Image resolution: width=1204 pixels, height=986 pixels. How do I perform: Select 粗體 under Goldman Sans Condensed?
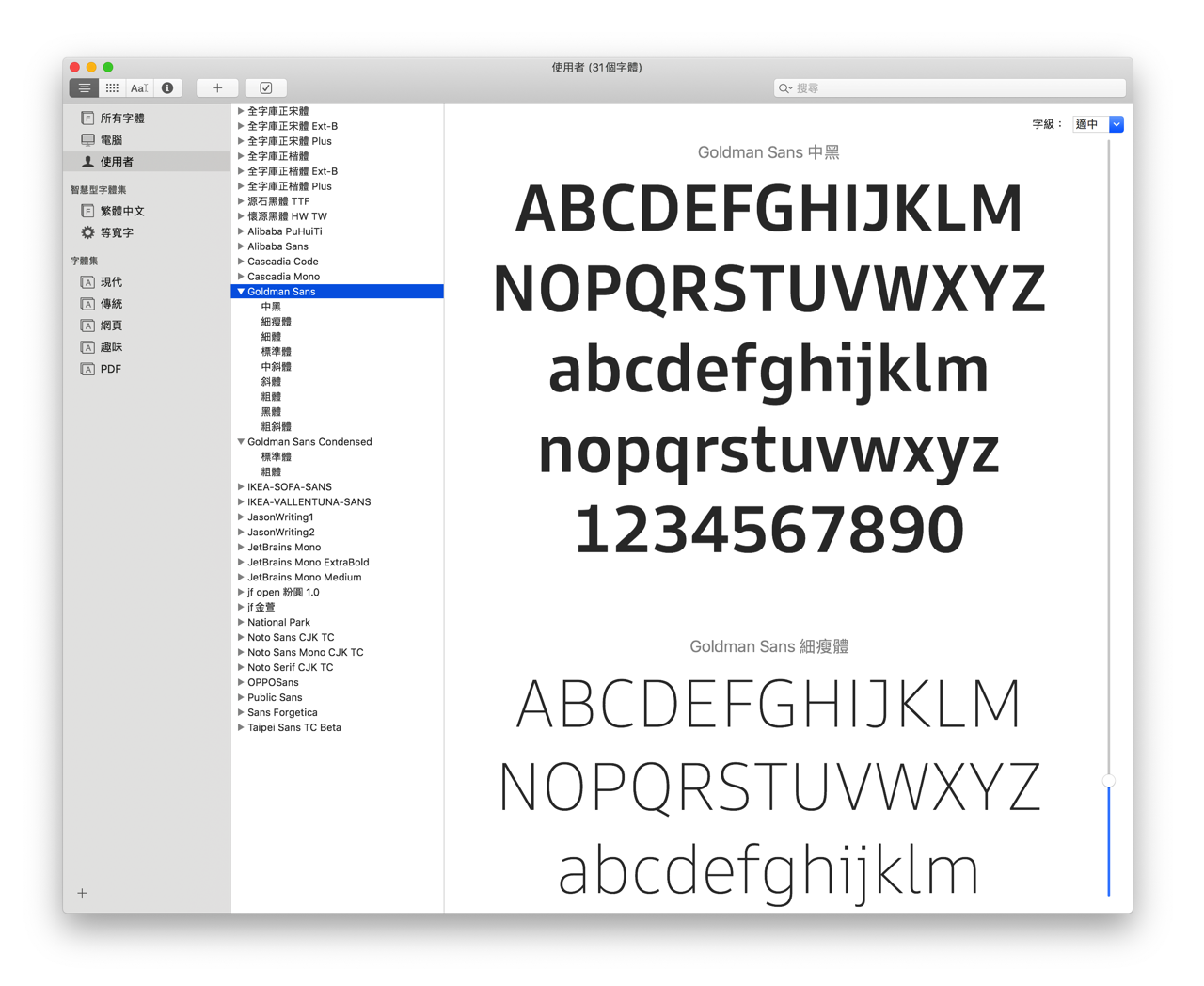point(338,472)
